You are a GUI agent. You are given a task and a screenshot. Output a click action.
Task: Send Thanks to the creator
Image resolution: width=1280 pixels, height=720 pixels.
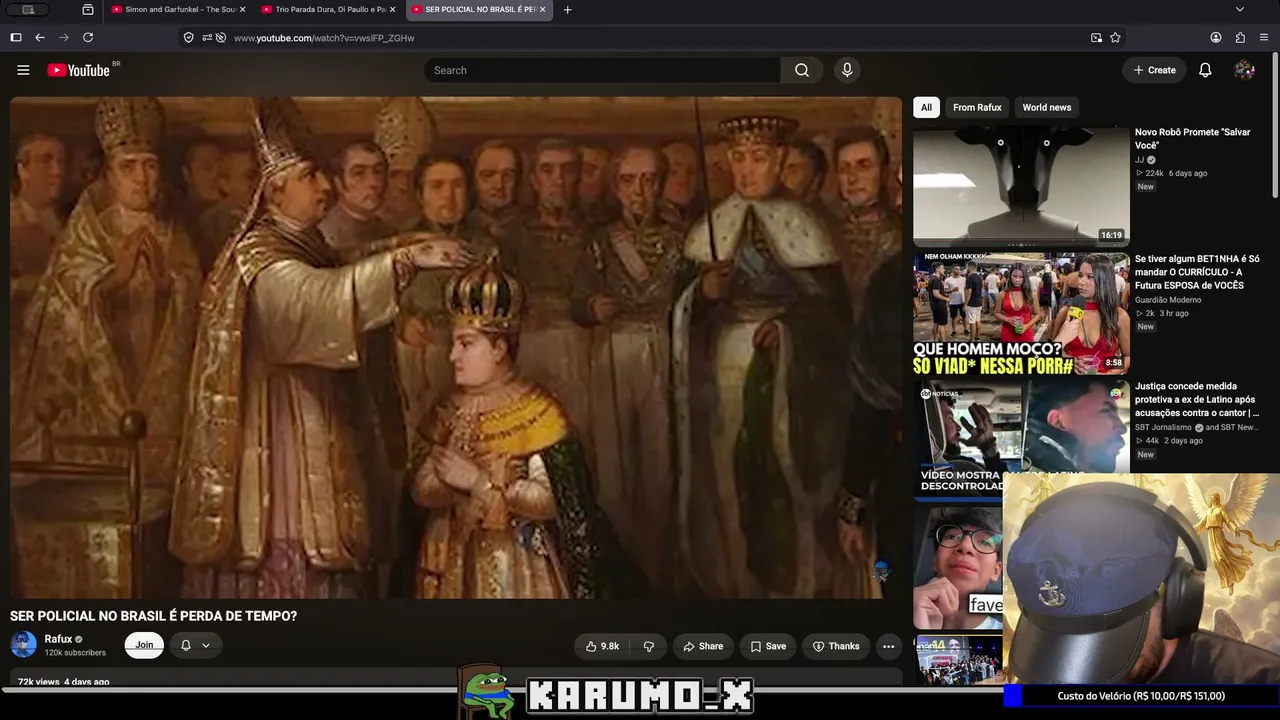click(836, 646)
